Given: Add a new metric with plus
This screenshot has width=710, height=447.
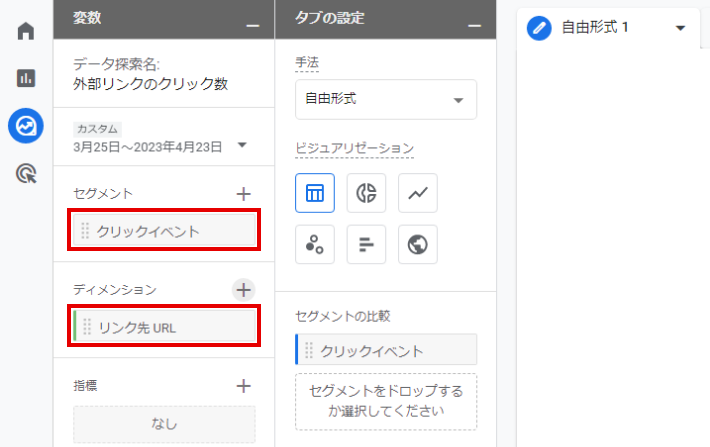Looking at the screenshot, I should (243, 385).
